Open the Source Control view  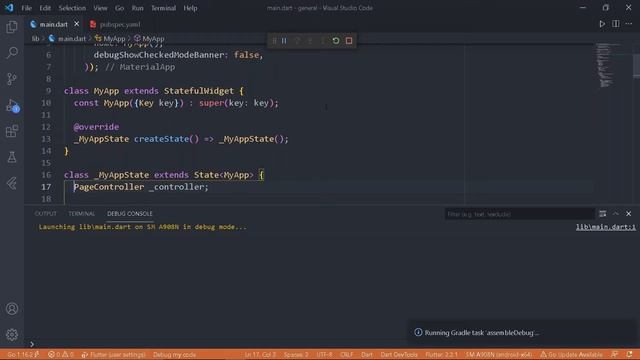tap(12, 79)
